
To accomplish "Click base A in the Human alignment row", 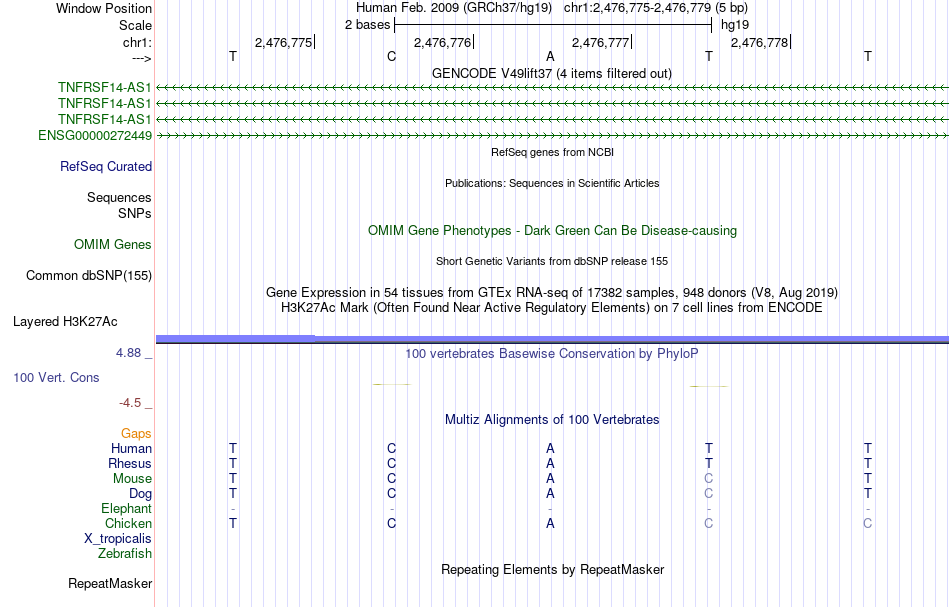I will 550,448.
